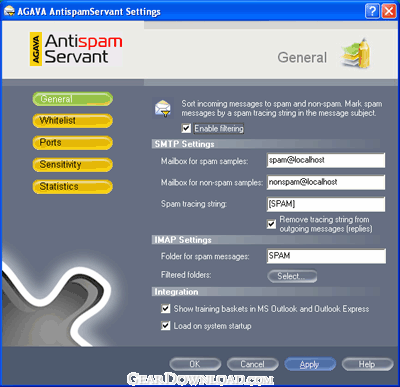Image resolution: width=400 pixels, height=387 pixels.
Task: Close the AntispamServant Settings window
Action: pos(388,11)
